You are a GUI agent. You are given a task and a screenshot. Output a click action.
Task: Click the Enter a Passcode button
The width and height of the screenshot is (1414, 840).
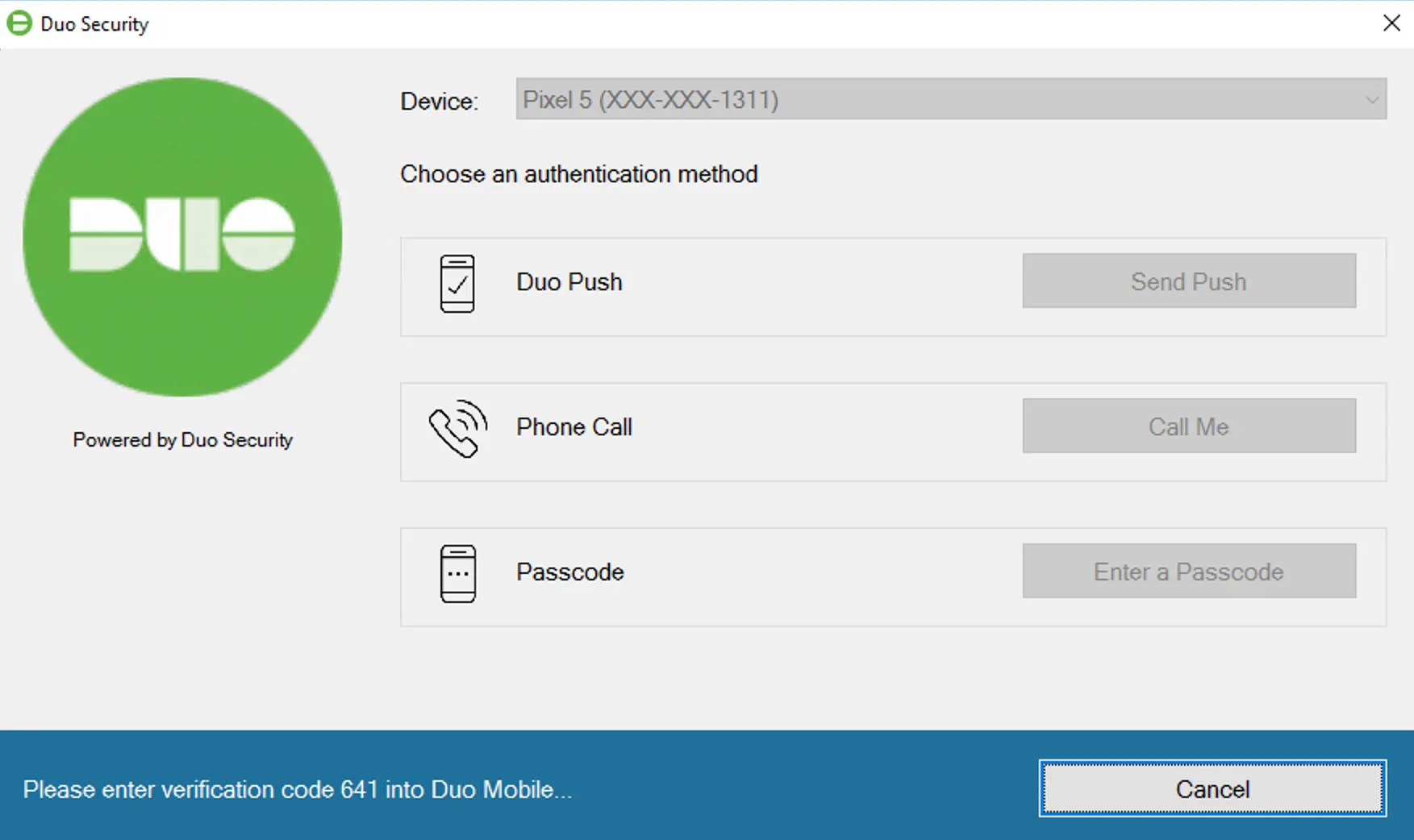point(1188,571)
